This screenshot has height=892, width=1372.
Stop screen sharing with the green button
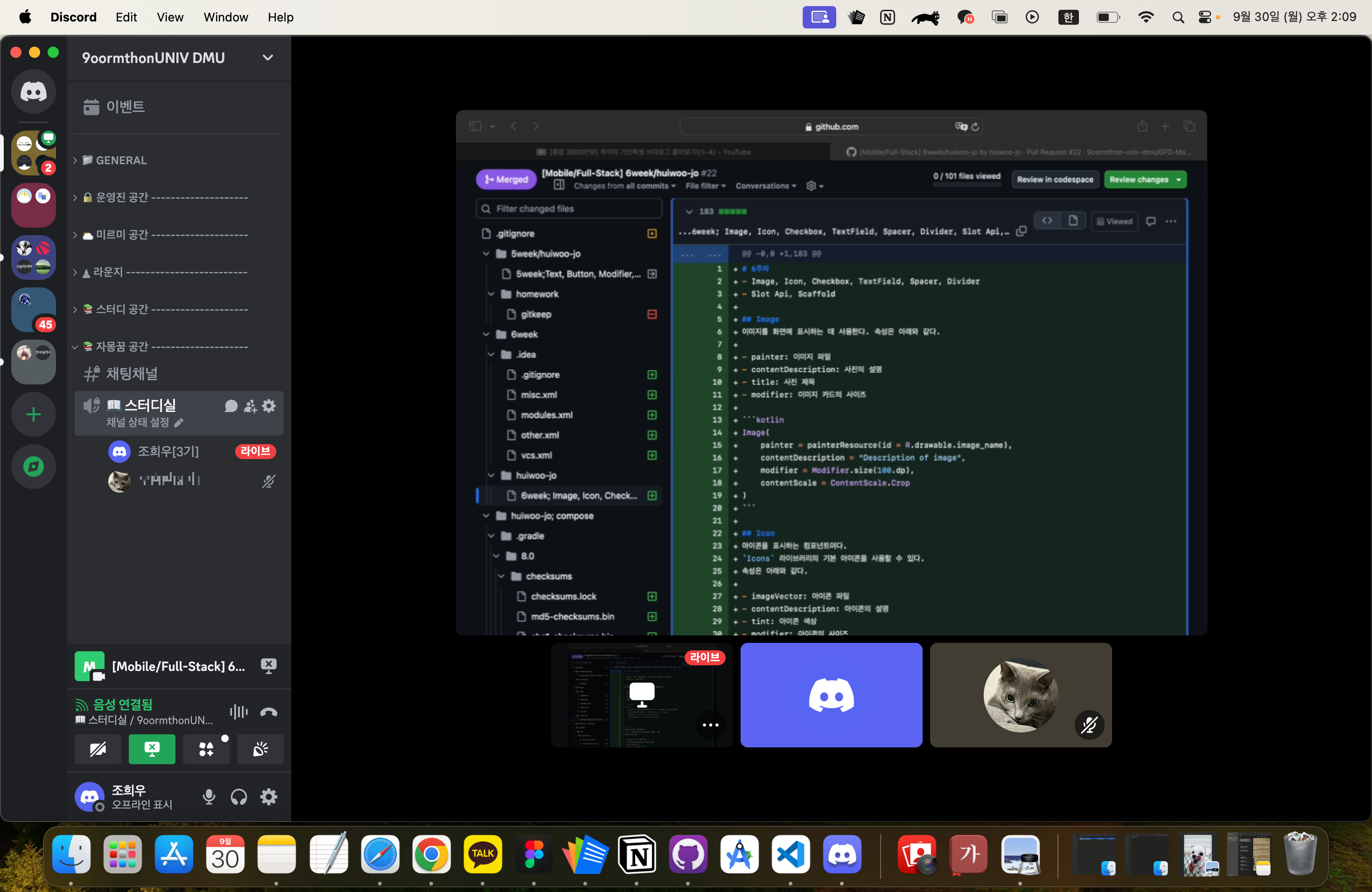[x=152, y=749]
